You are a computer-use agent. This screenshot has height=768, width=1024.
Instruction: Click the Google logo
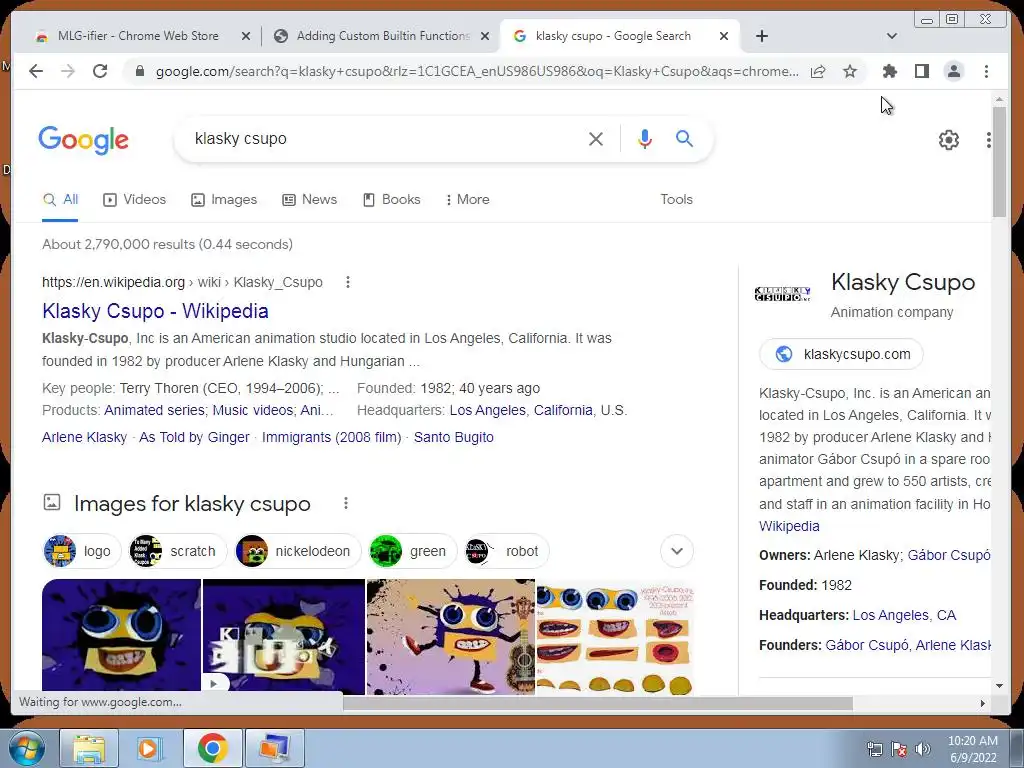point(84,140)
